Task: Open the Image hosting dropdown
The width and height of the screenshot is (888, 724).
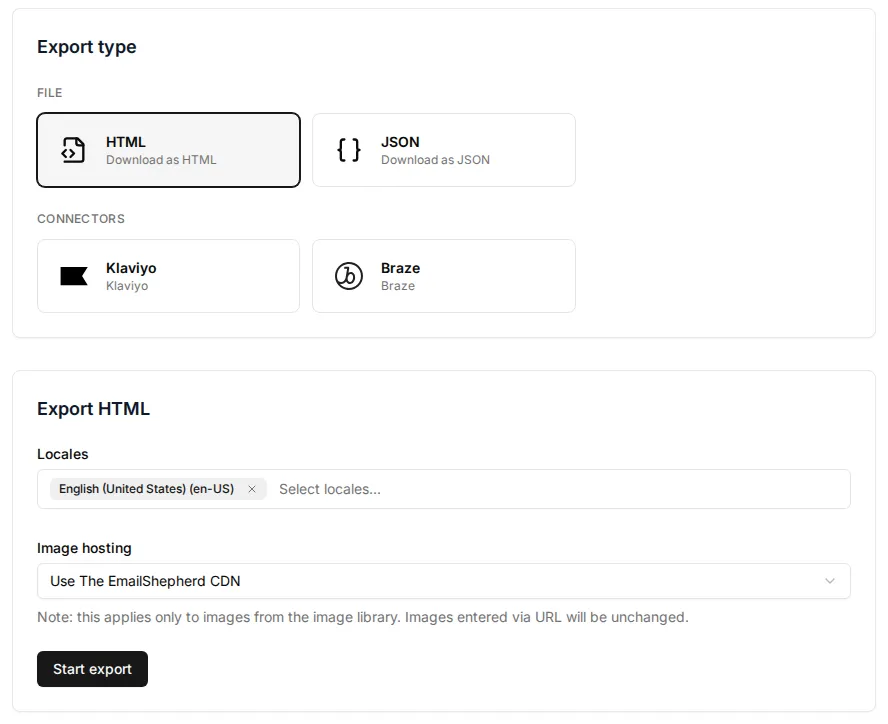Action: tap(443, 581)
